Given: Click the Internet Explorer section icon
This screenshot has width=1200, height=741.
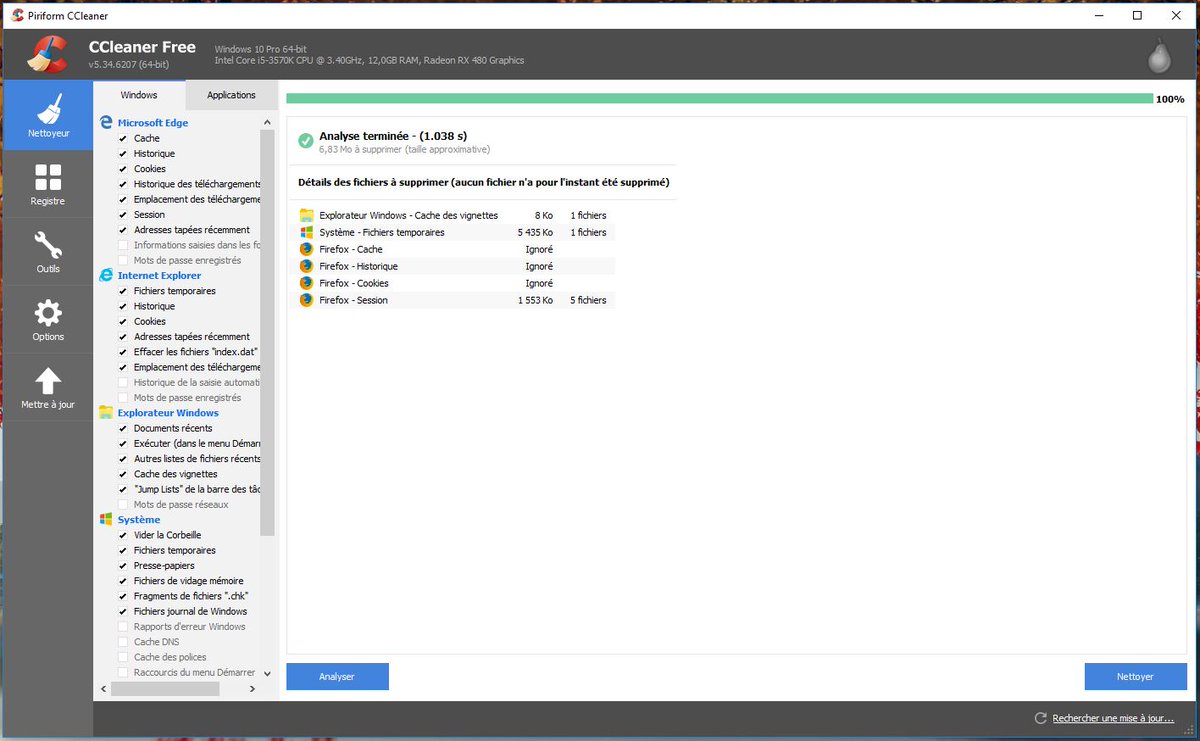Looking at the screenshot, I should 105,275.
